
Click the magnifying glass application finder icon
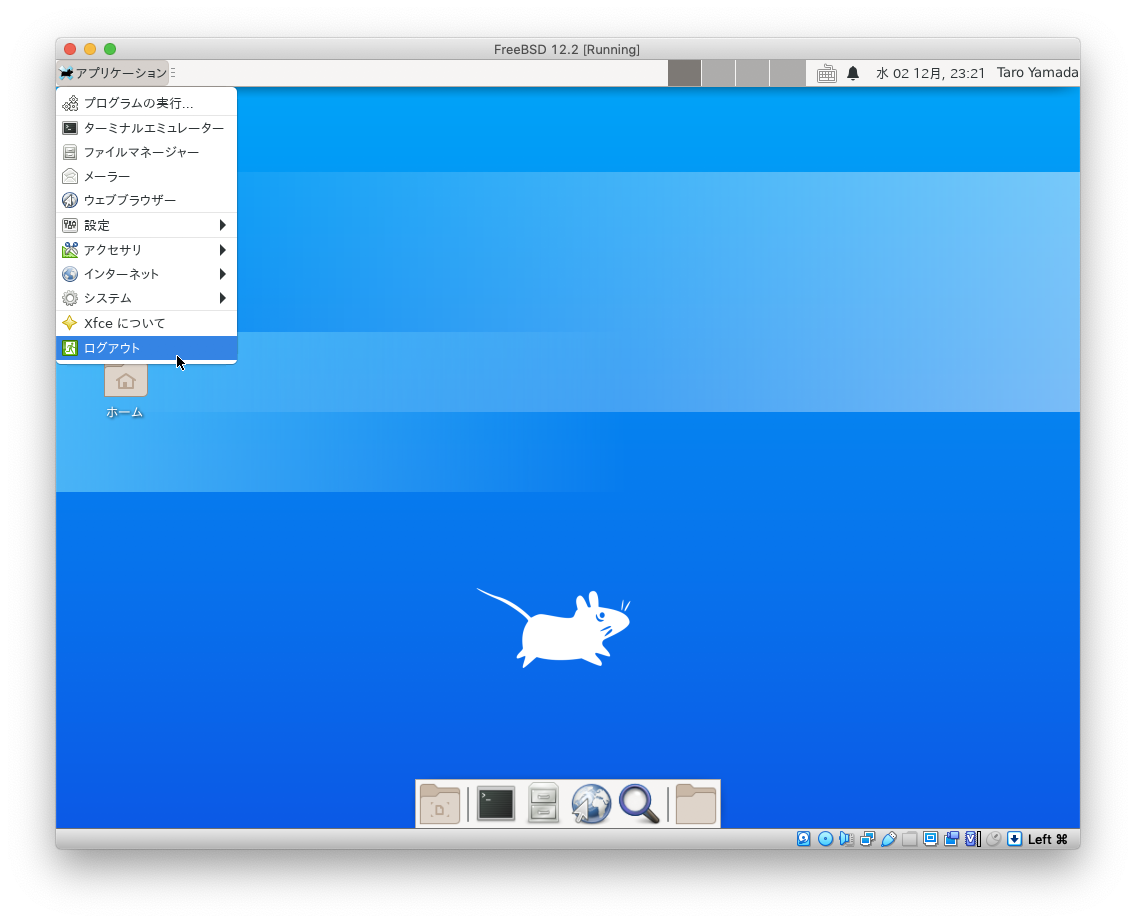pyautogui.click(x=639, y=804)
